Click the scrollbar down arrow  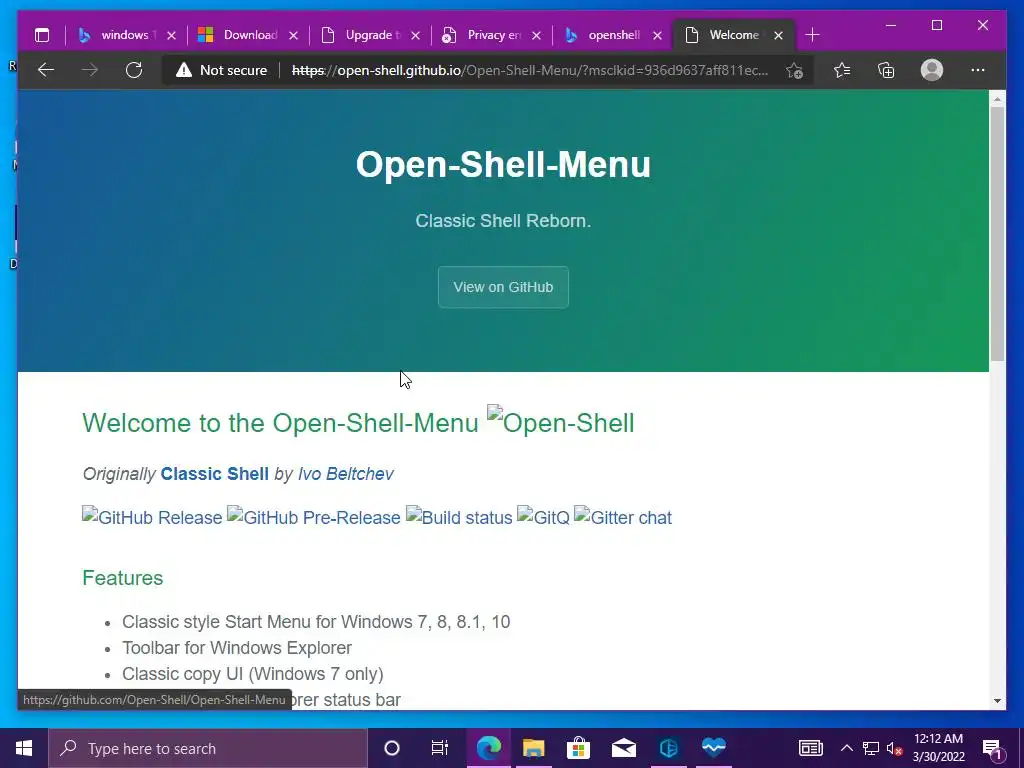[997, 701]
